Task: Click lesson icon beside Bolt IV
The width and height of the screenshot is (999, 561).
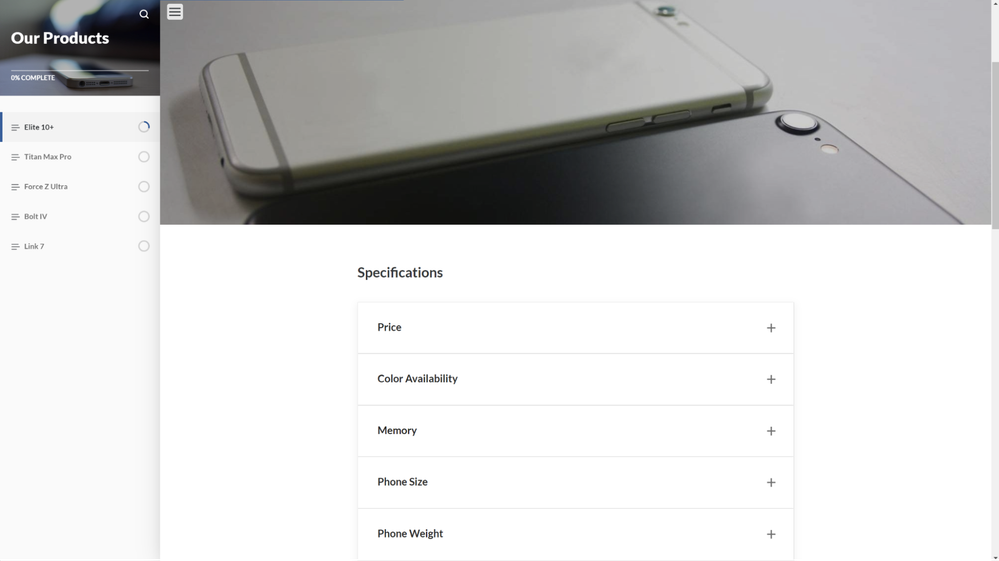Action: pos(15,217)
